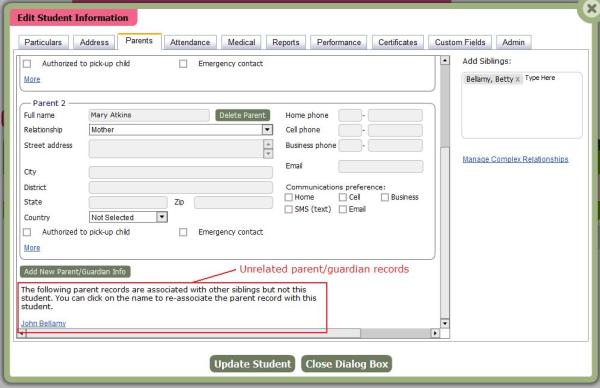The height and width of the screenshot is (388, 600).
Task: Click the Delete Parent button
Action: pyautogui.click(x=243, y=115)
